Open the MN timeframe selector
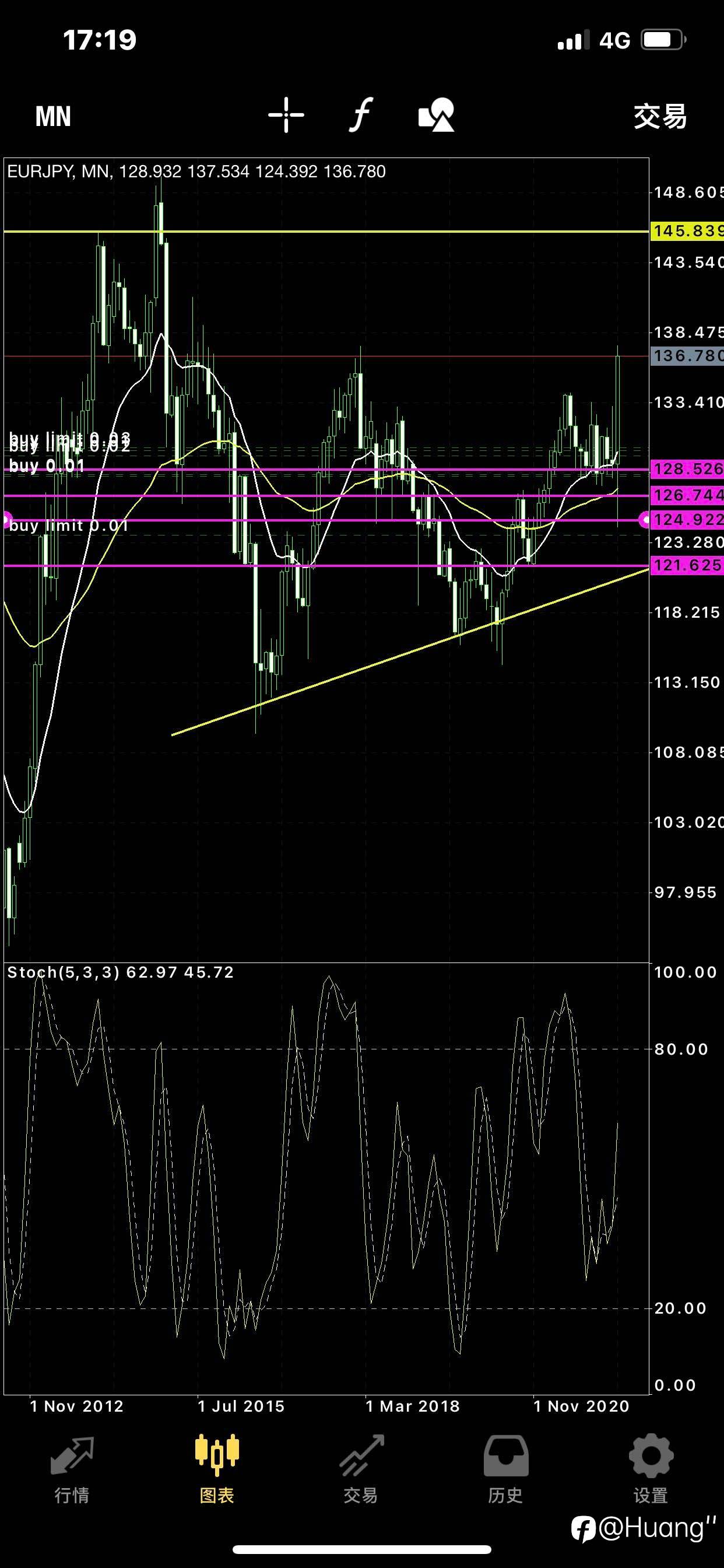 [x=53, y=116]
